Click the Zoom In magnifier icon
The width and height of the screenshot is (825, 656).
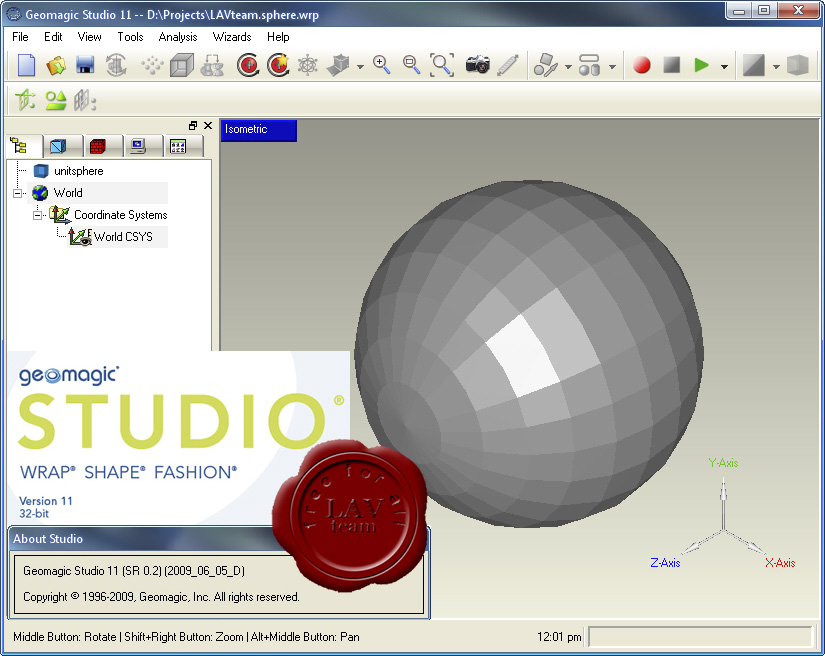(381, 65)
